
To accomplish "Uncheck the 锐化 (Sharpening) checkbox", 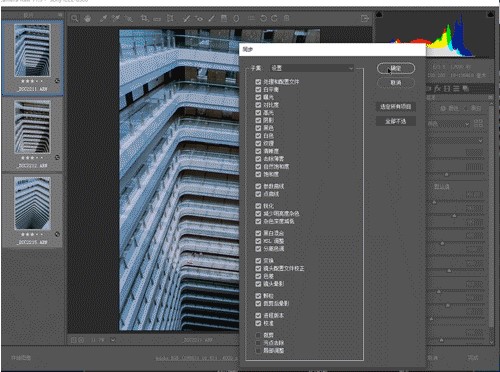I will click(258, 206).
